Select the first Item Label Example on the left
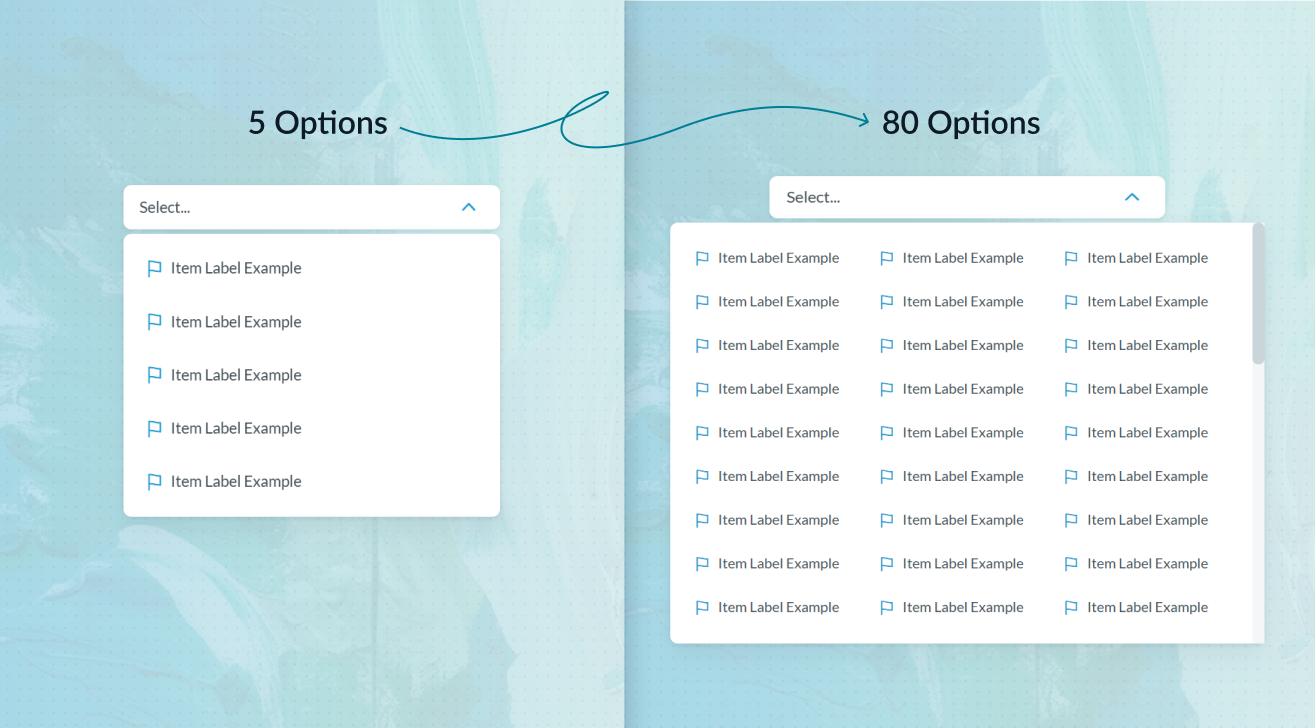The image size is (1315, 728). pyautogui.click(x=236, y=267)
